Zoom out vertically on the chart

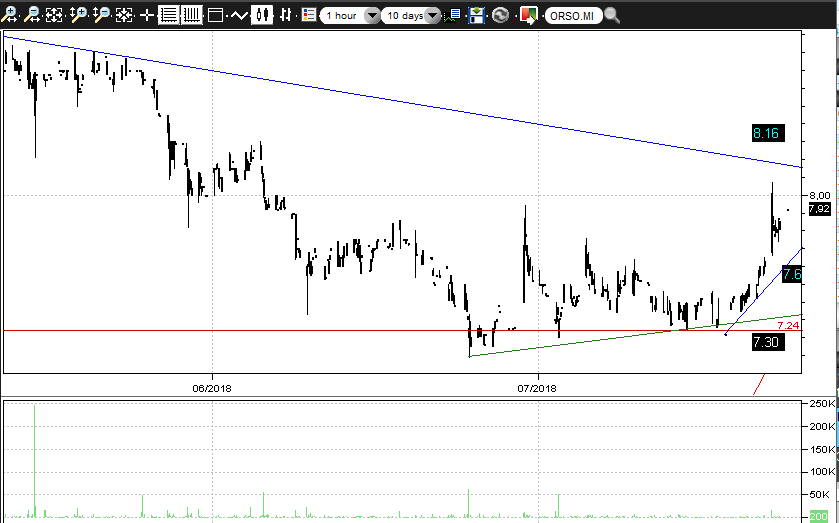pyautogui.click(x=101, y=15)
